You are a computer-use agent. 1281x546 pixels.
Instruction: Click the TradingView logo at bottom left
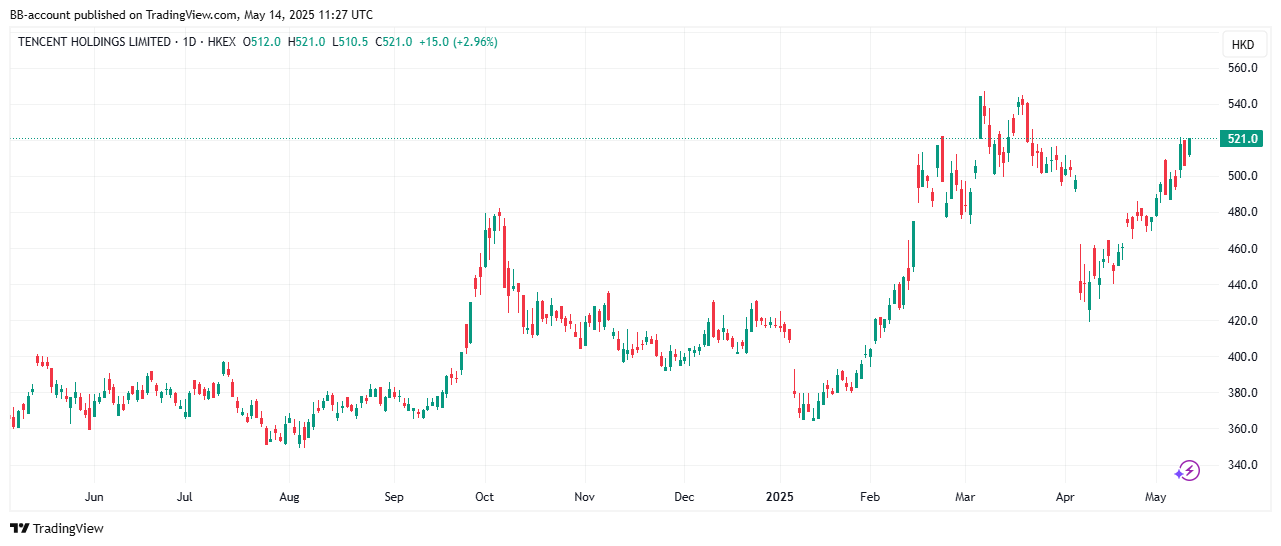[x=57, y=528]
